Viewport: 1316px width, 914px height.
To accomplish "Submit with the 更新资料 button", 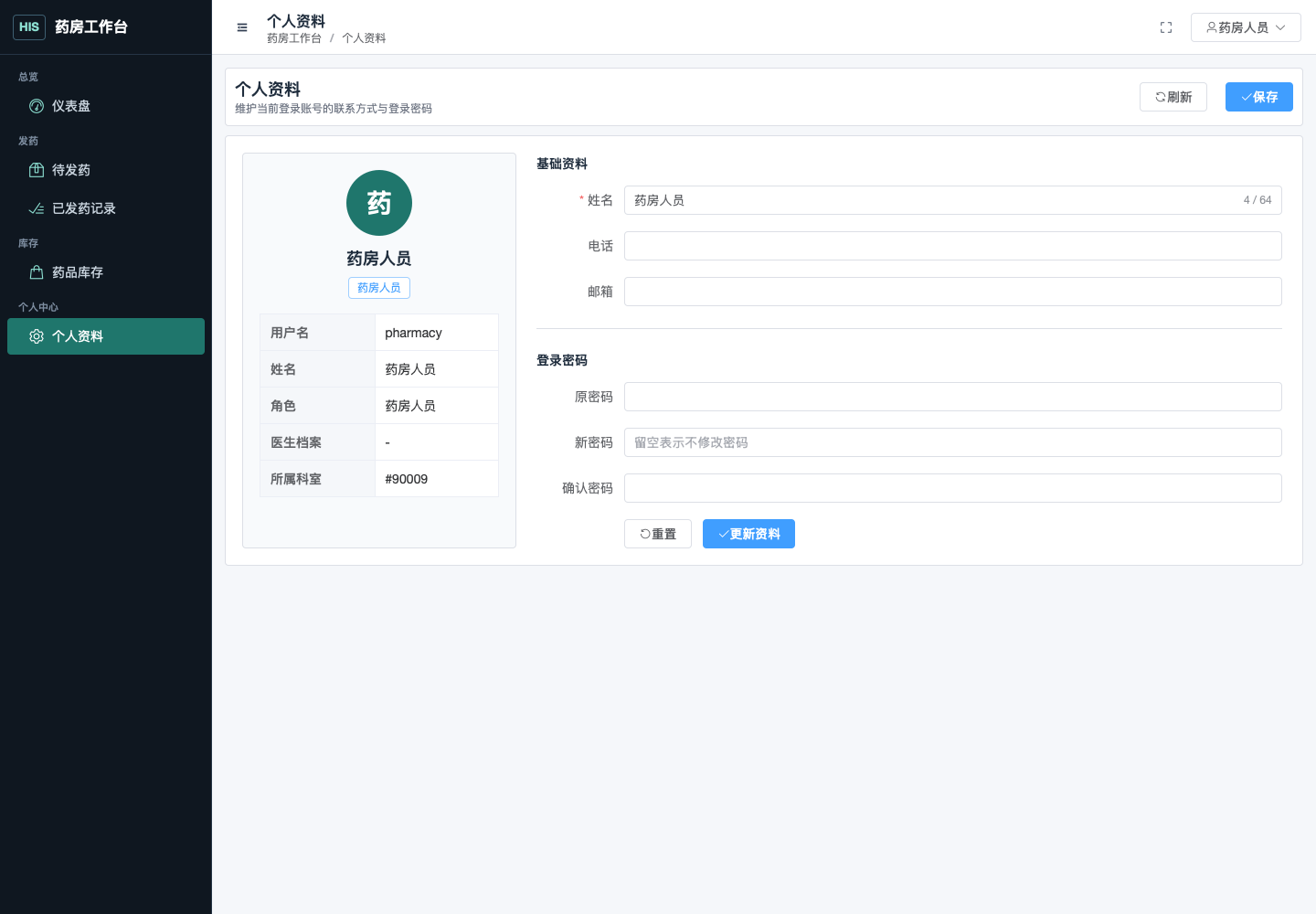I will (748, 534).
